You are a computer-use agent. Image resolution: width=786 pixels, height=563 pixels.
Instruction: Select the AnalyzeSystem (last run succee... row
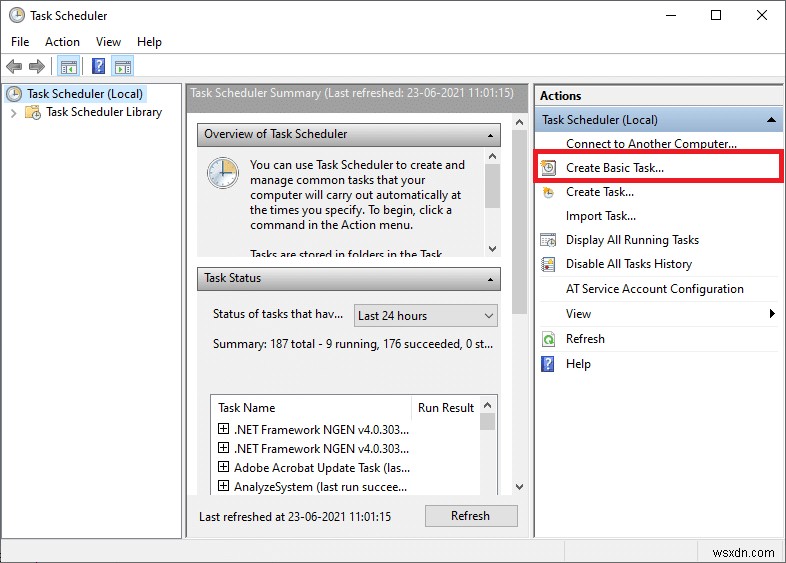[320, 487]
